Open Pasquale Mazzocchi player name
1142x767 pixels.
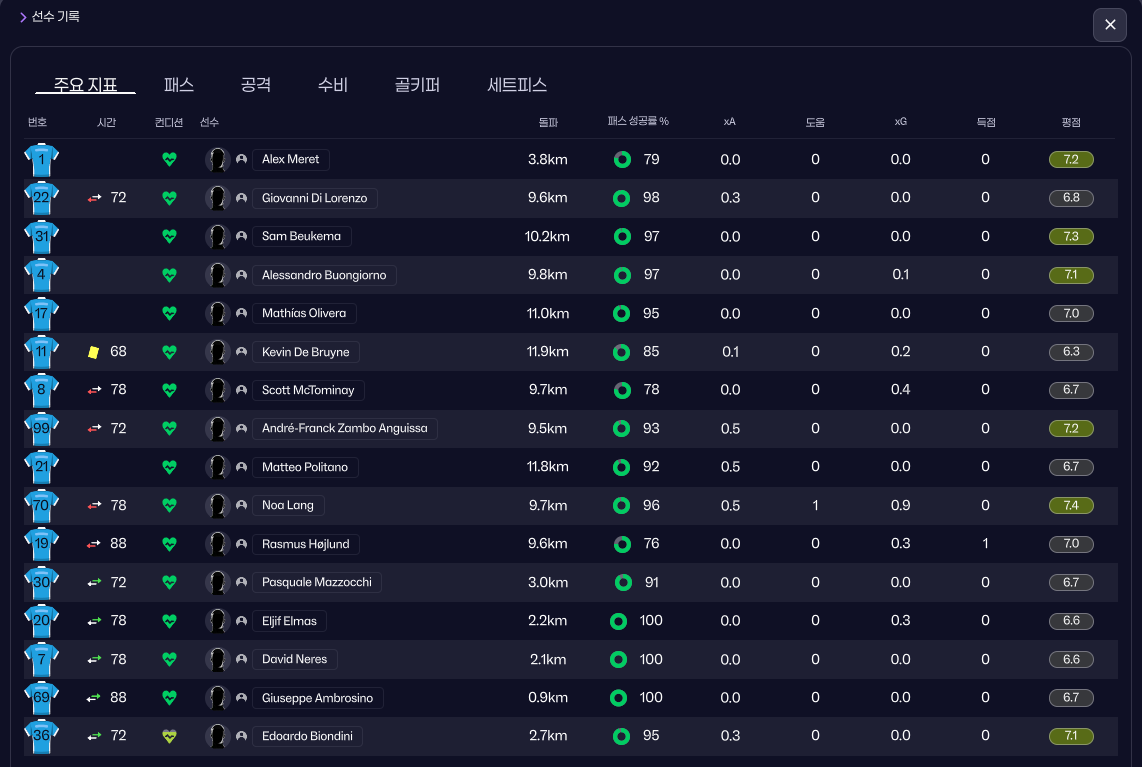[317, 583]
